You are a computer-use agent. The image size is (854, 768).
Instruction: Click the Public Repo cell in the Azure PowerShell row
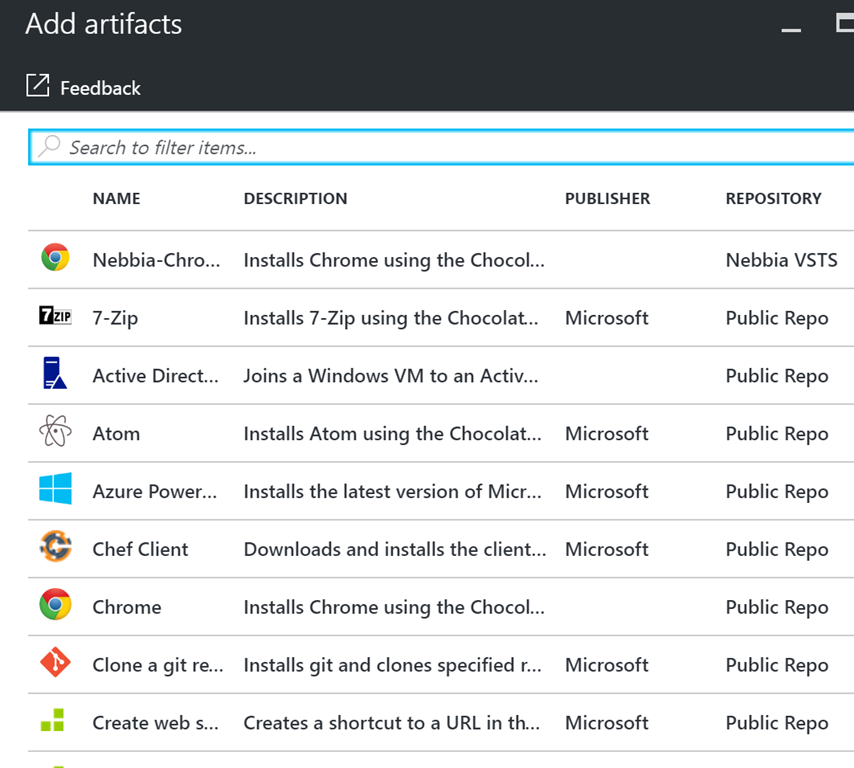pyautogui.click(x=777, y=492)
